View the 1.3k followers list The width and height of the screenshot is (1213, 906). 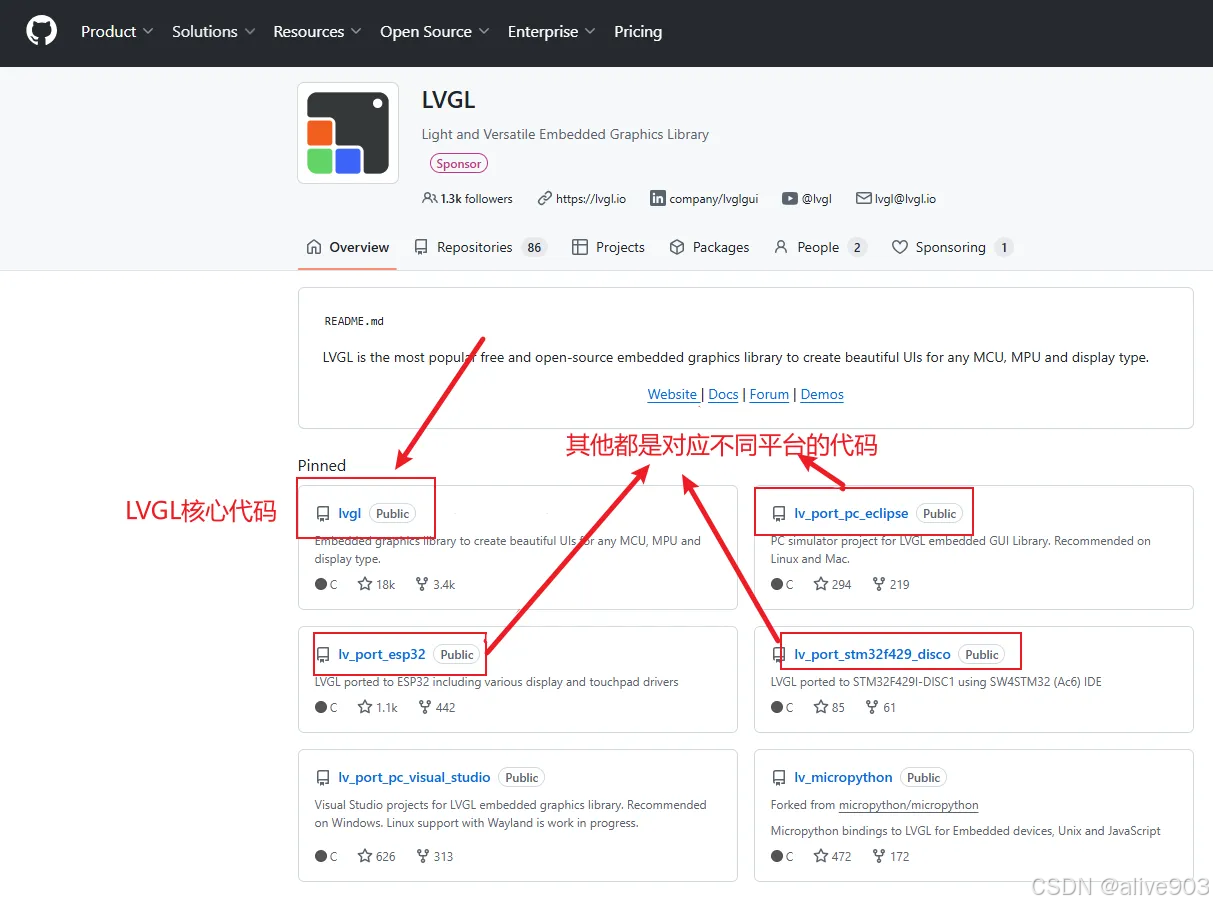point(467,199)
